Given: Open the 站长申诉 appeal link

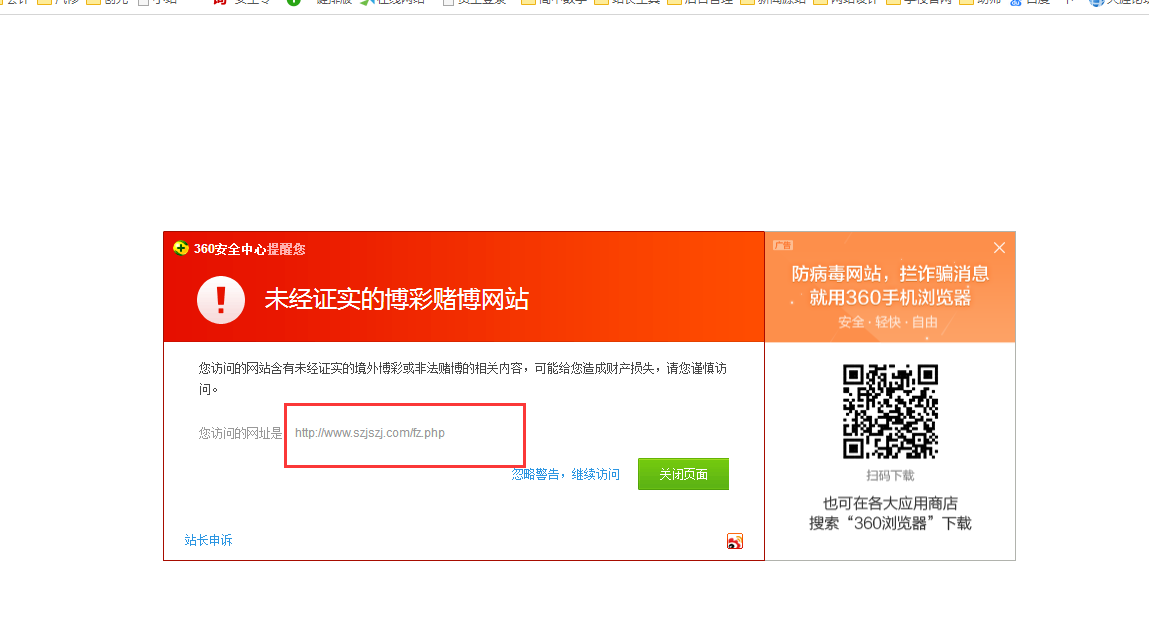Looking at the screenshot, I should (x=207, y=540).
